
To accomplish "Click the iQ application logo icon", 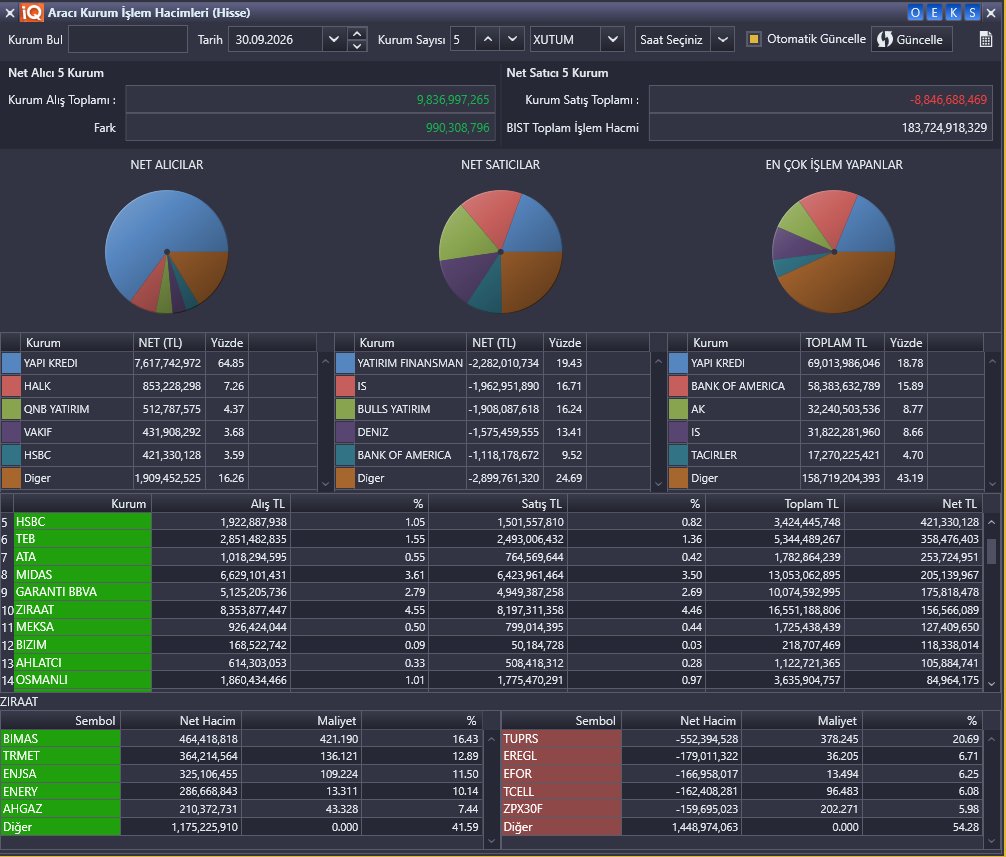I will pos(31,12).
